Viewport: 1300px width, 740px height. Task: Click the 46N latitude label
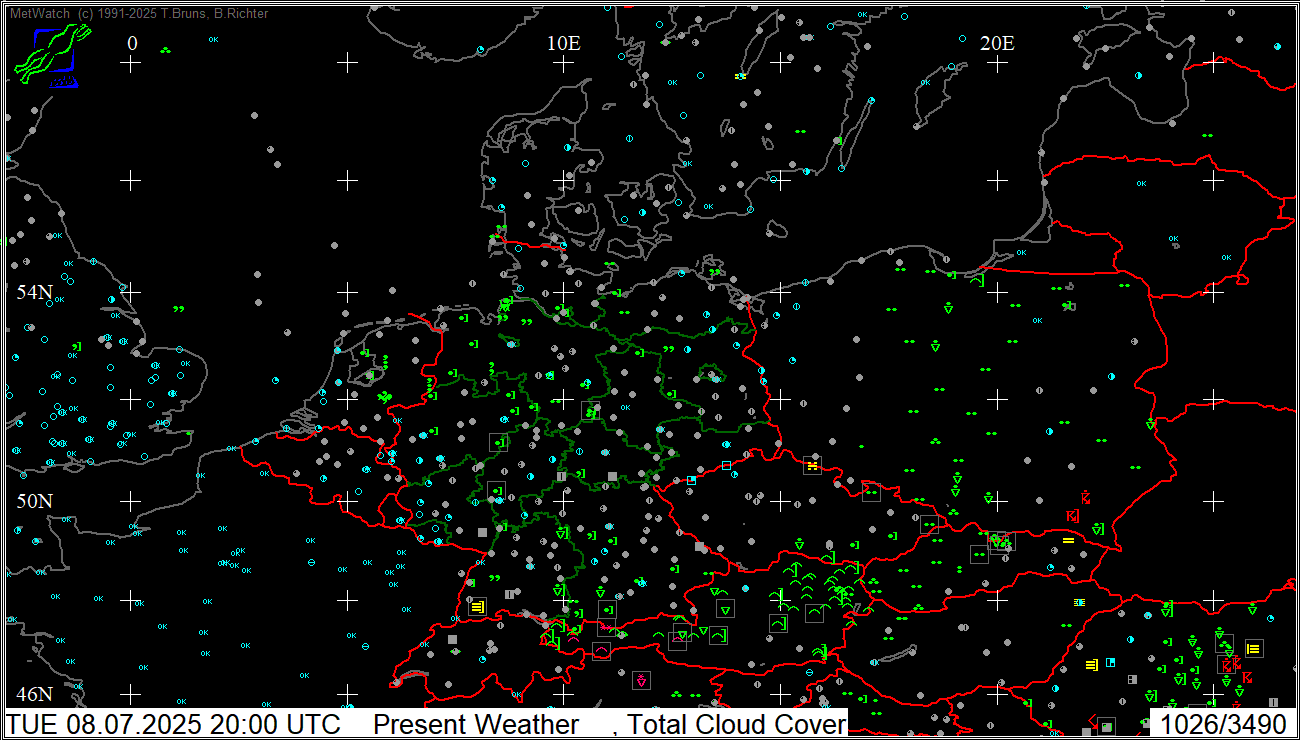[x=34, y=694]
